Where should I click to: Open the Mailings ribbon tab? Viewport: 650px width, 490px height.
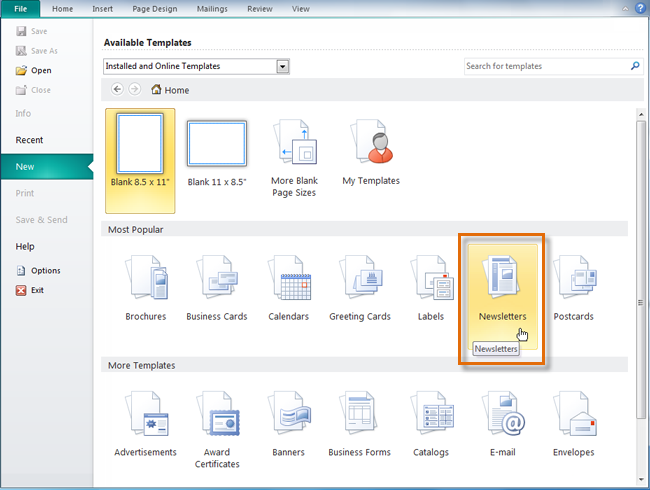point(212,8)
